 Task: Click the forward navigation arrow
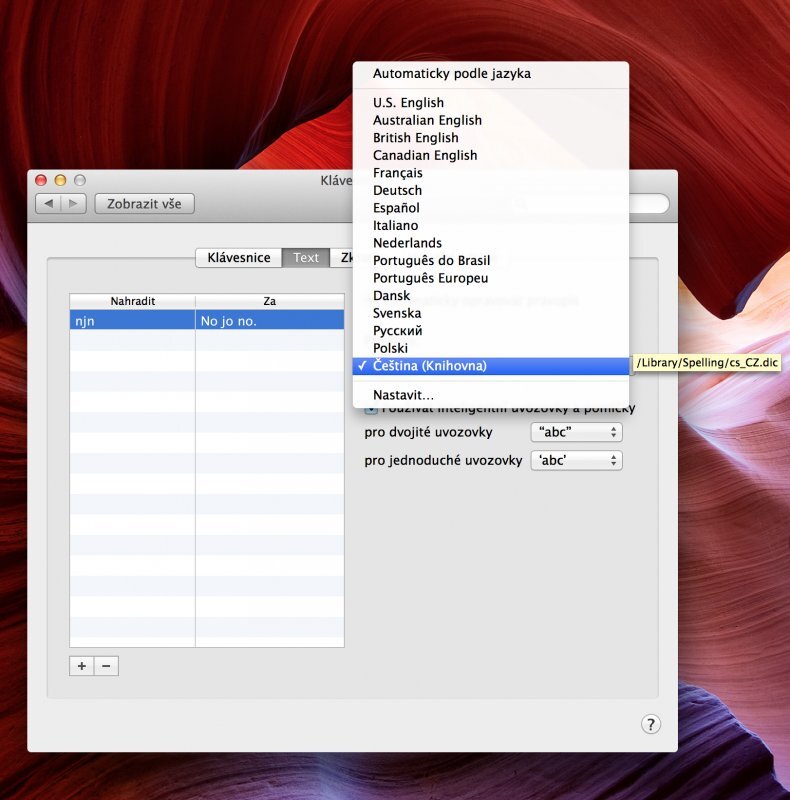[73, 204]
